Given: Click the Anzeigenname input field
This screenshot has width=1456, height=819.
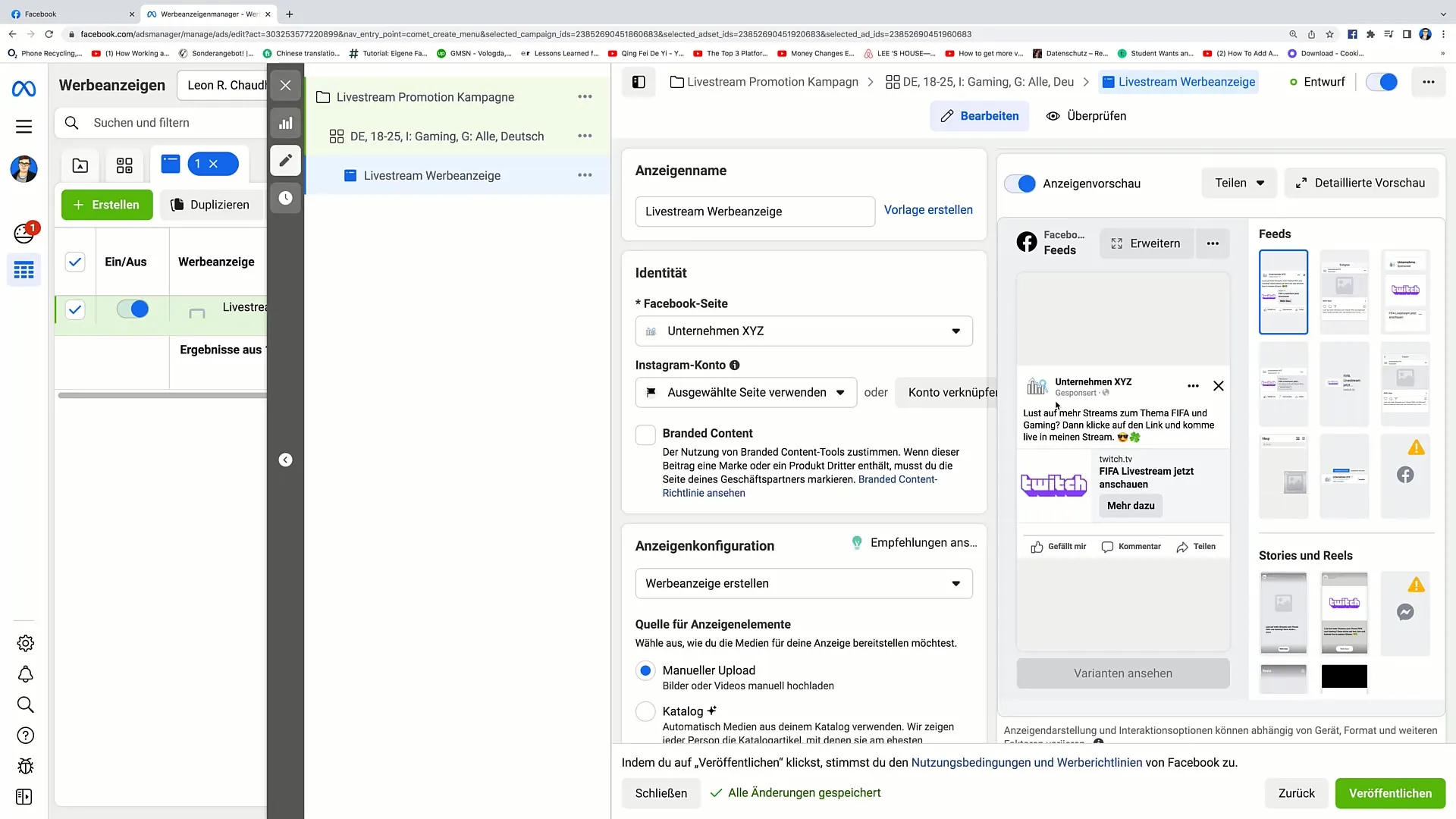Looking at the screenshot, I should tap(755, 212).
